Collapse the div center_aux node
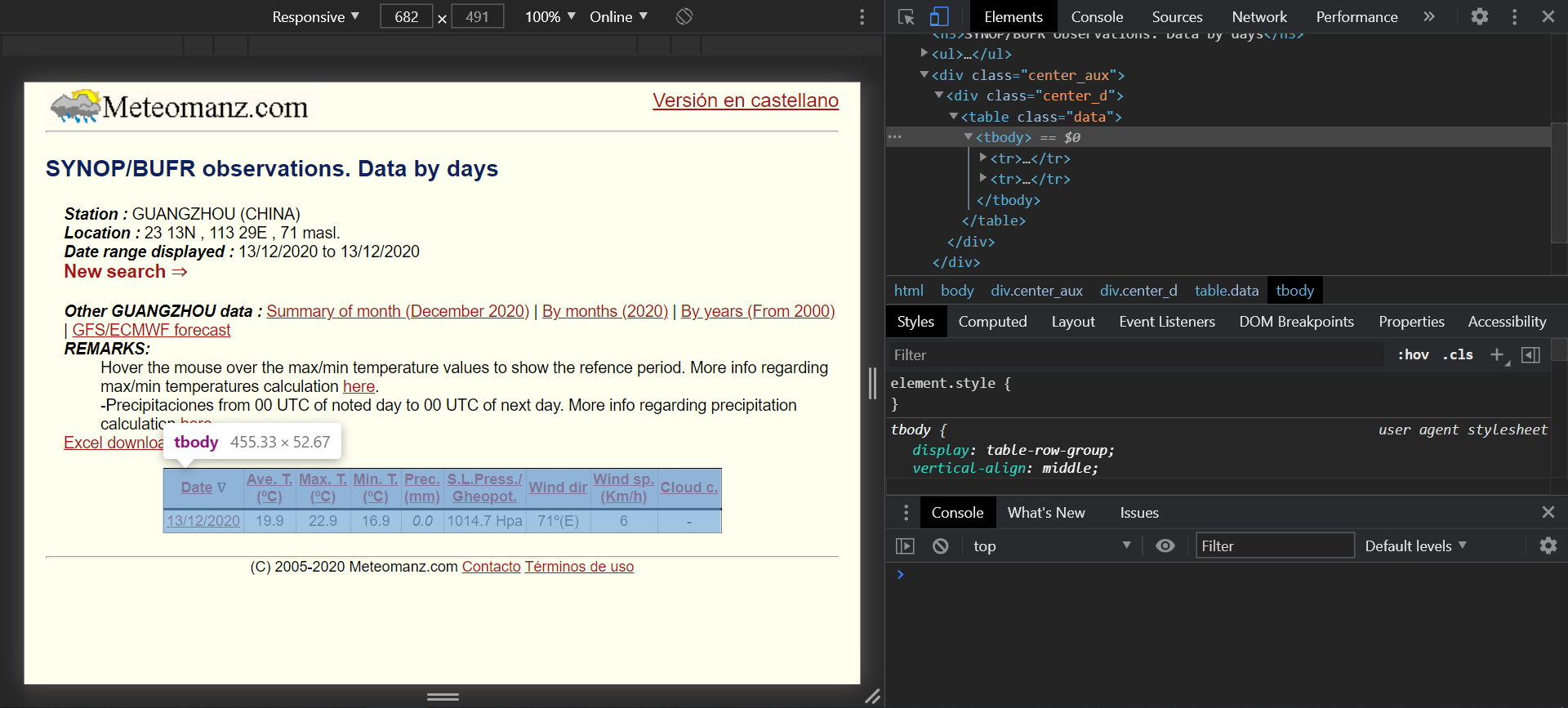The height and width of the screenshot is (708, 1568). tap(924, 74)
